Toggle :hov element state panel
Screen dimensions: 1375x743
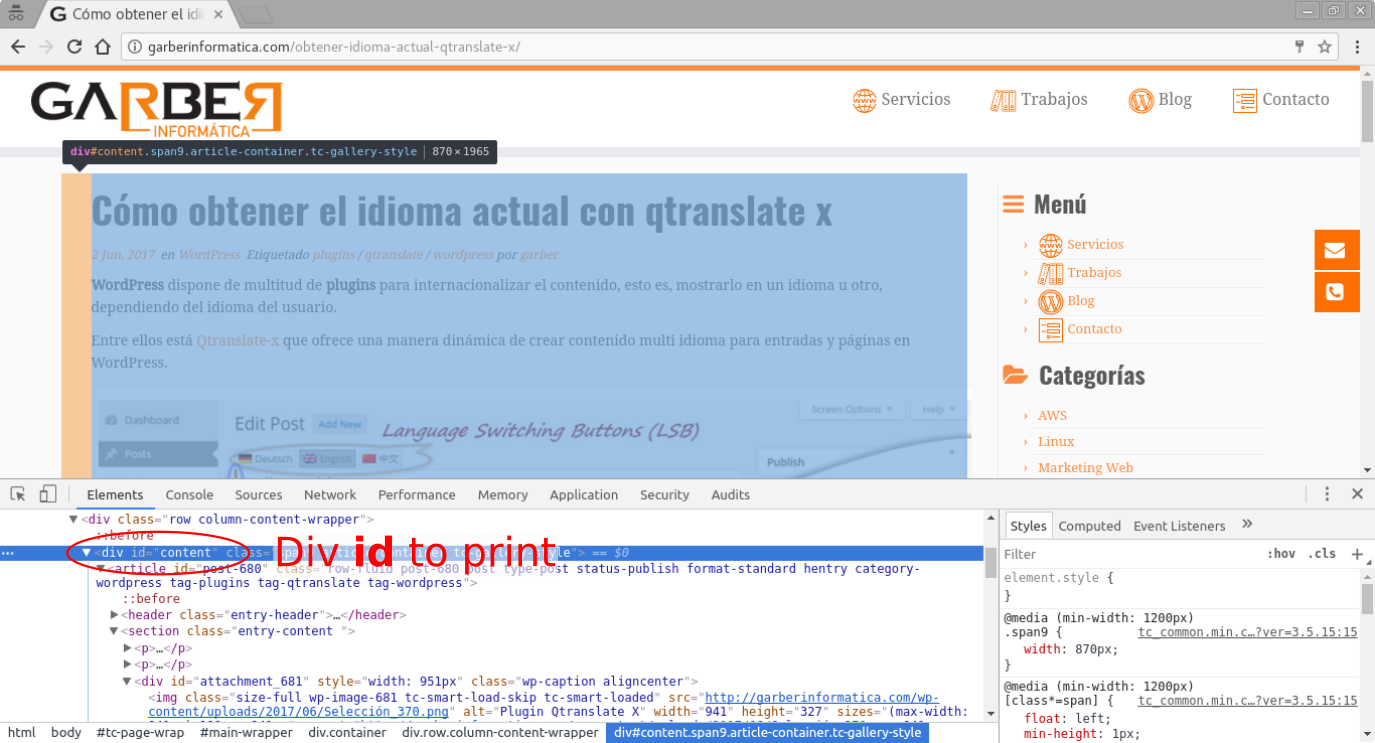click(x=1281, y=554)
